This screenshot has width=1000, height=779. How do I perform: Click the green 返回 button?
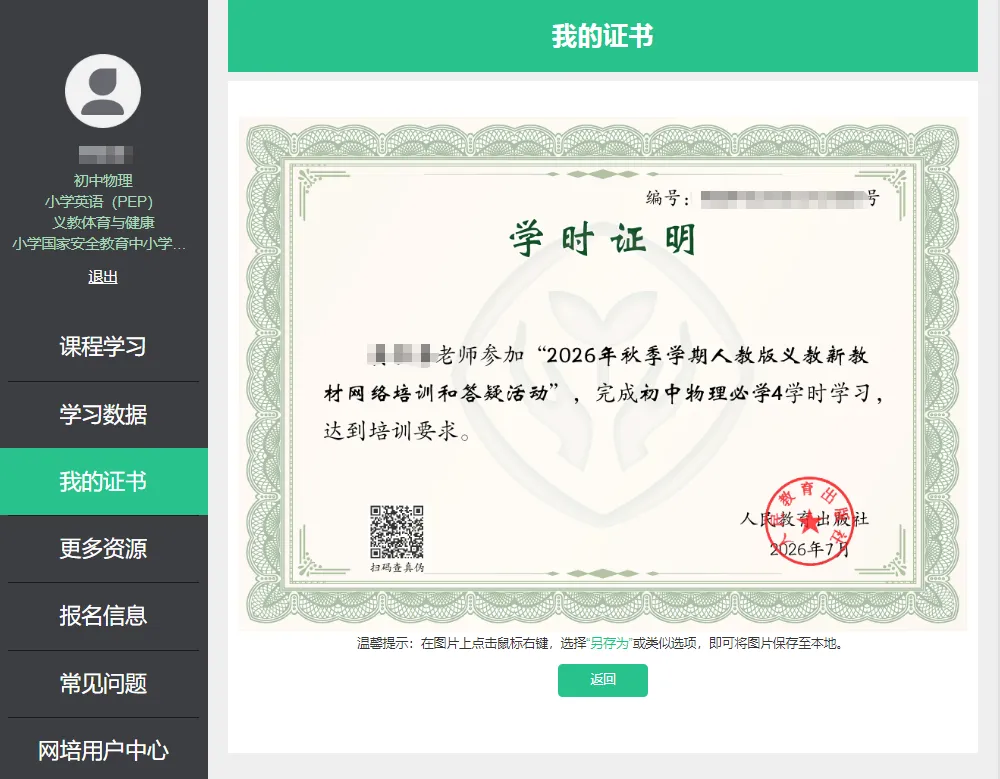603,680
